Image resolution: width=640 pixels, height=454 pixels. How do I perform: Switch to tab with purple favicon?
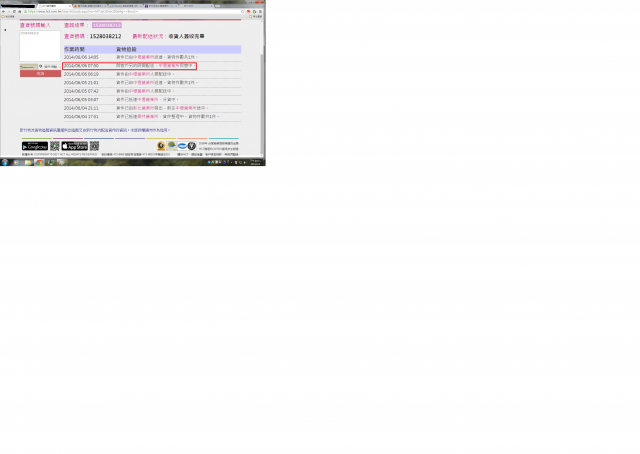pyautogui.click(x=161, y=6)
